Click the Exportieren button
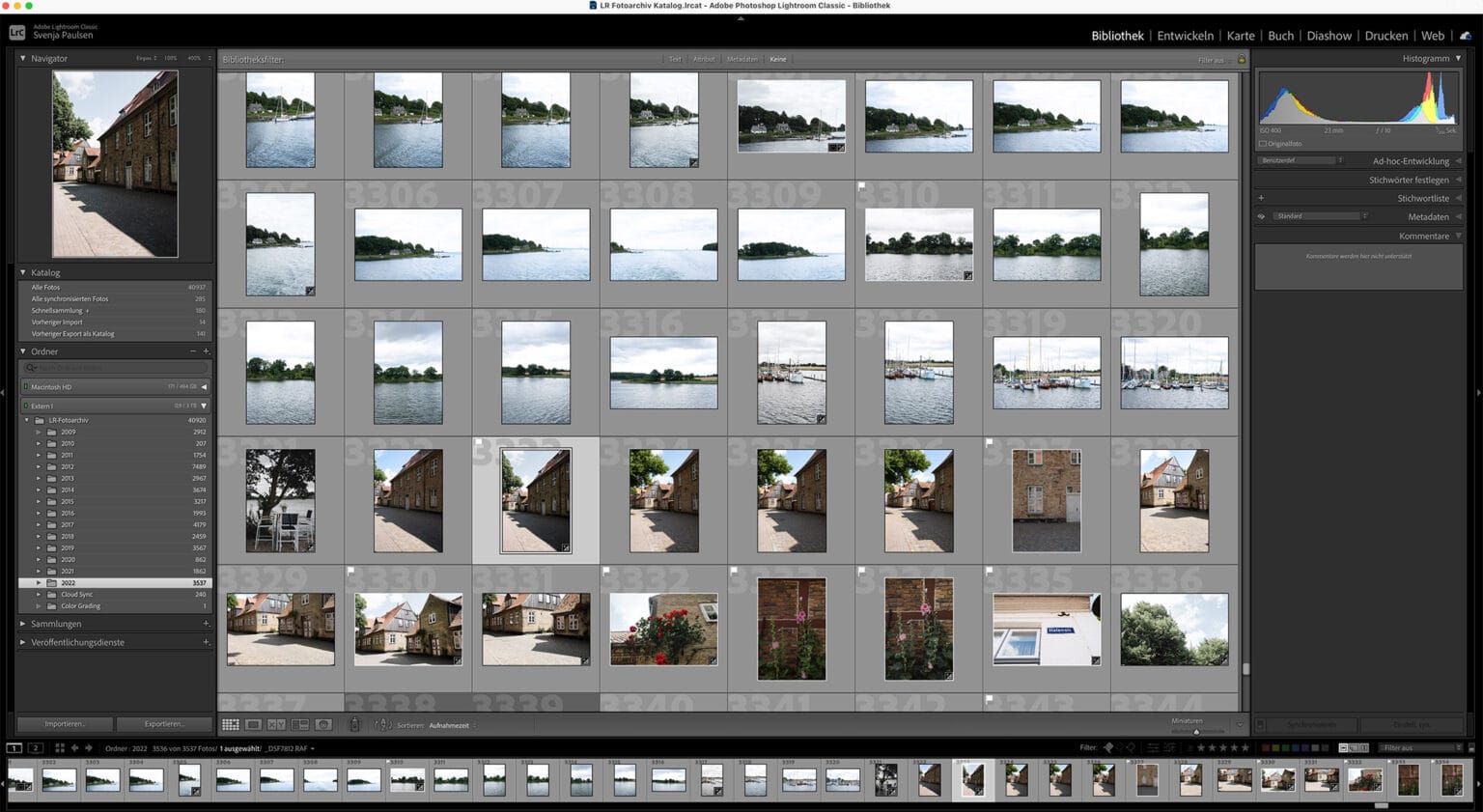The image size is (1483, 812). click(x=164, y=724)
